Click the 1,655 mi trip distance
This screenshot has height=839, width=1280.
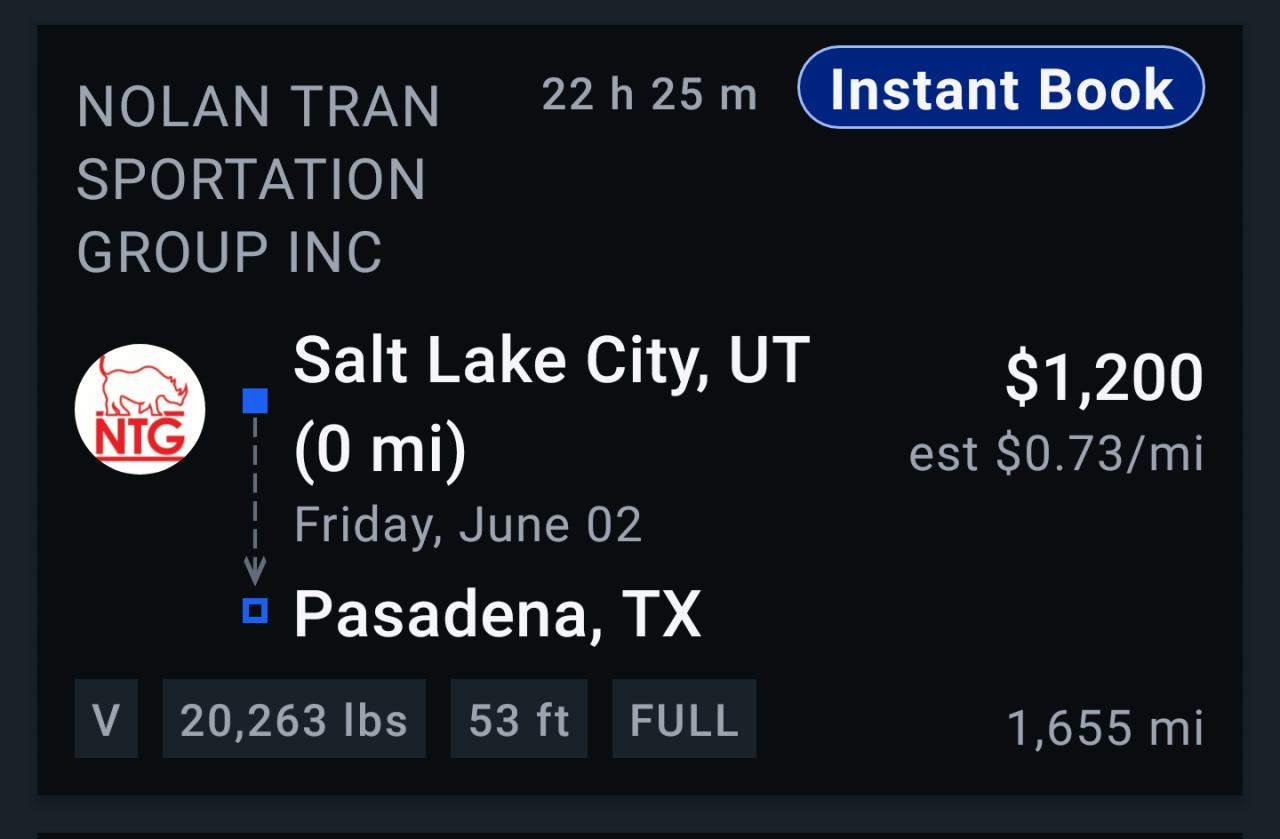tap(1104, 728)
